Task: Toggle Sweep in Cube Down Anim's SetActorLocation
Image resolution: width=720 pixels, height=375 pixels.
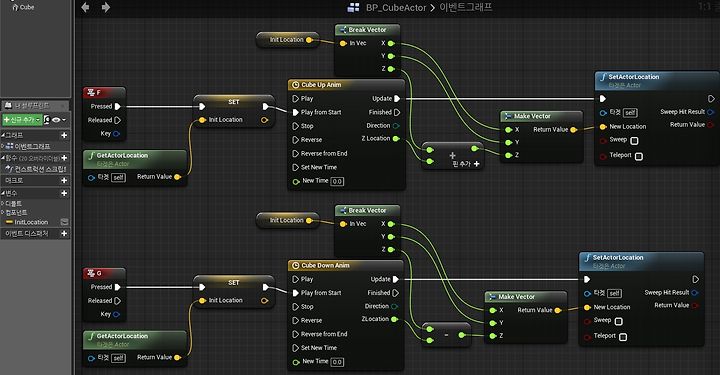Action: (x=619, y=321)
